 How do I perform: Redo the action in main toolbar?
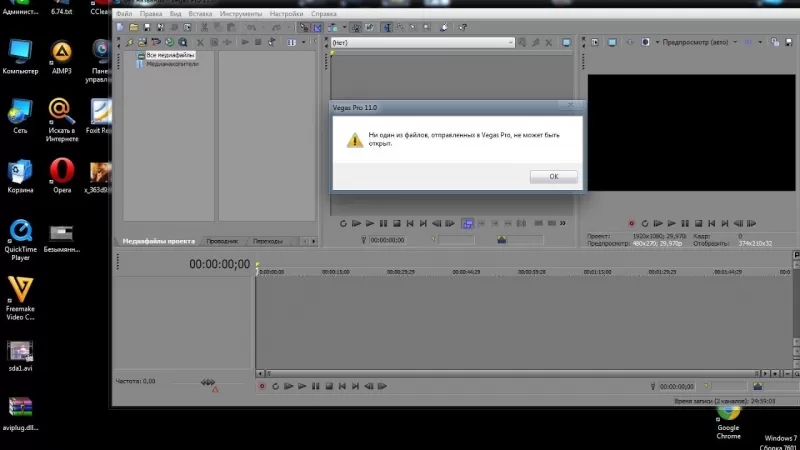tap(276, 27)
